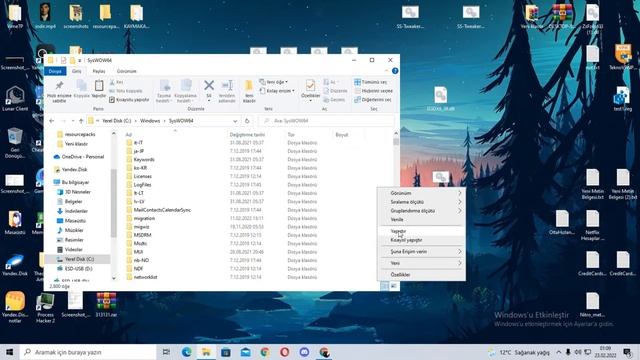Click Yerel Disk (C:) in the breadcrumb
Viewport: 640px width, 360px height.
pos(117,121)
